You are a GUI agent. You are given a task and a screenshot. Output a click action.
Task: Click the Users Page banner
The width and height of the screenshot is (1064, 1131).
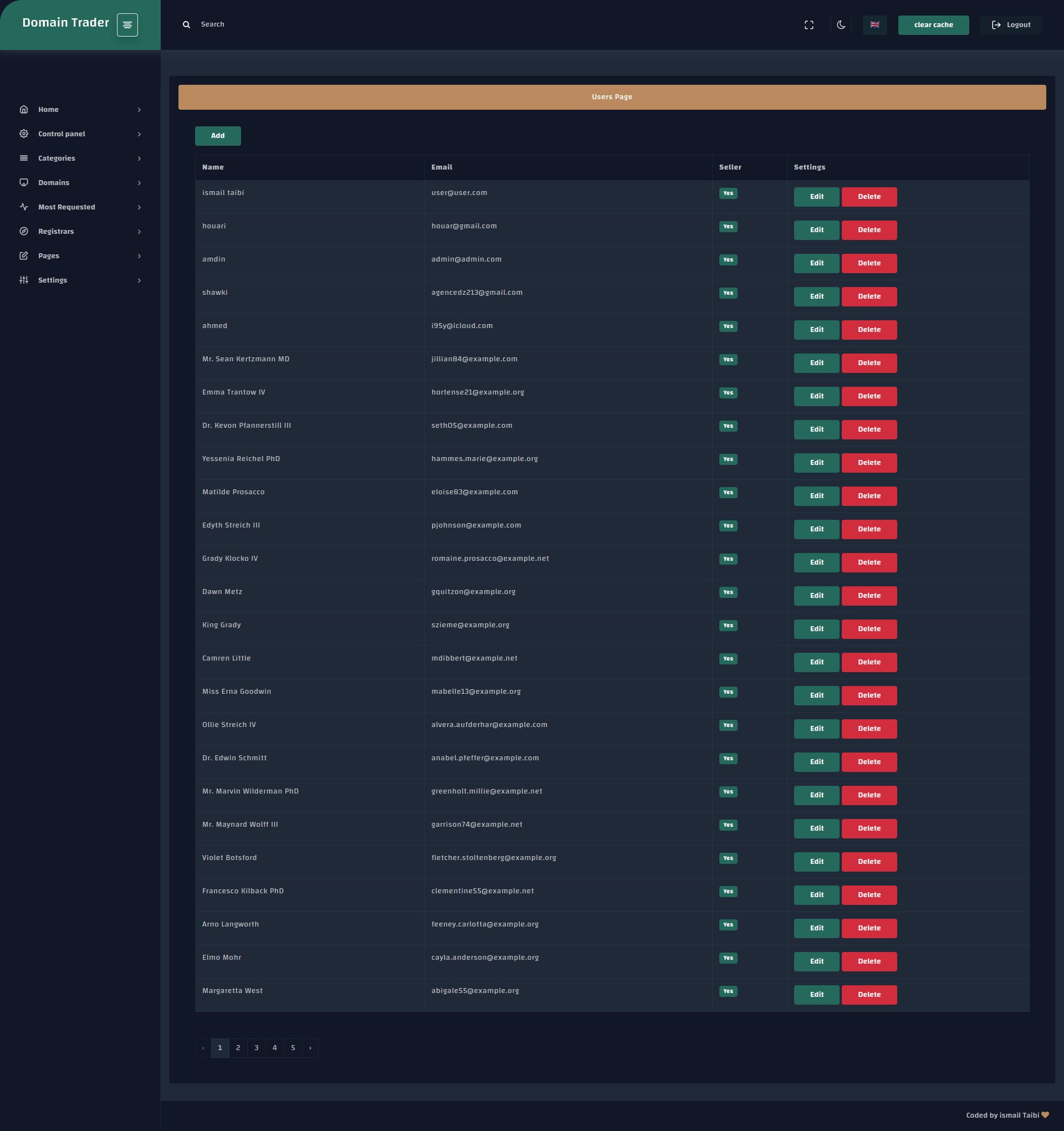coord(612,98)
